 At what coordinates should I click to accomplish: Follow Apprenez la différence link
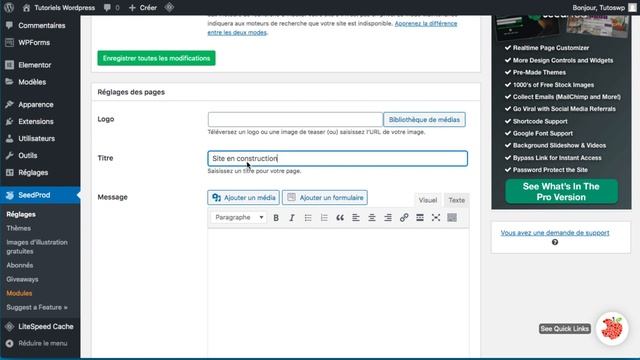click(x=426, y=24)
